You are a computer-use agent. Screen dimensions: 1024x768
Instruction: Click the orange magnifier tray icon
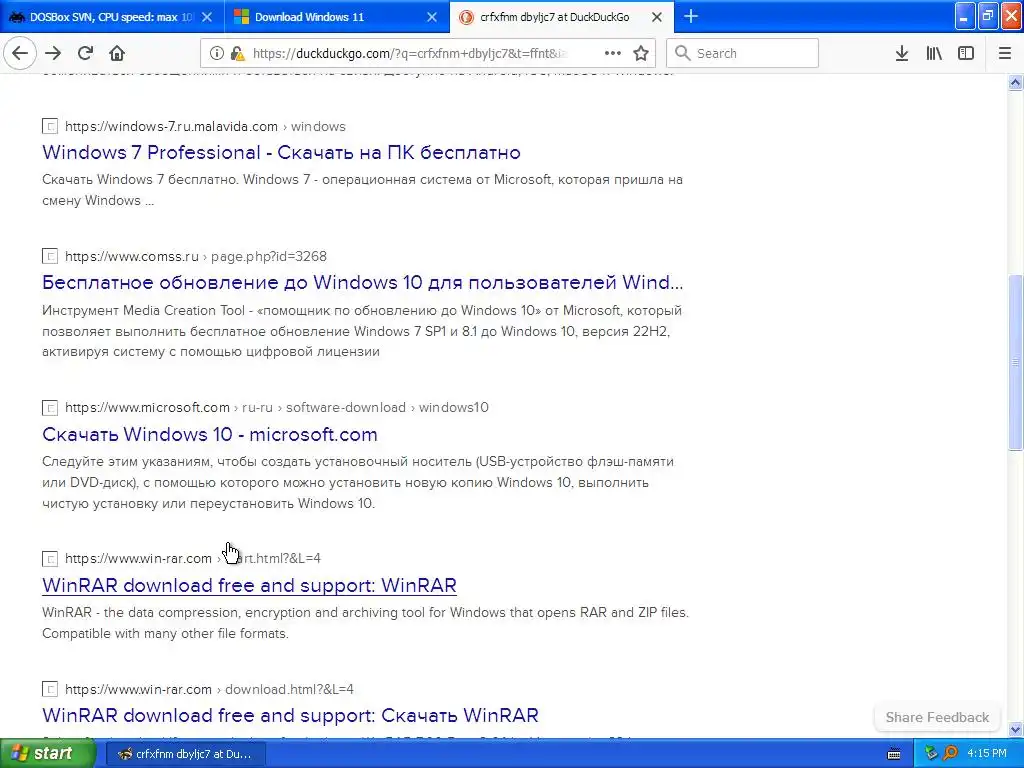tap(950, 754)
